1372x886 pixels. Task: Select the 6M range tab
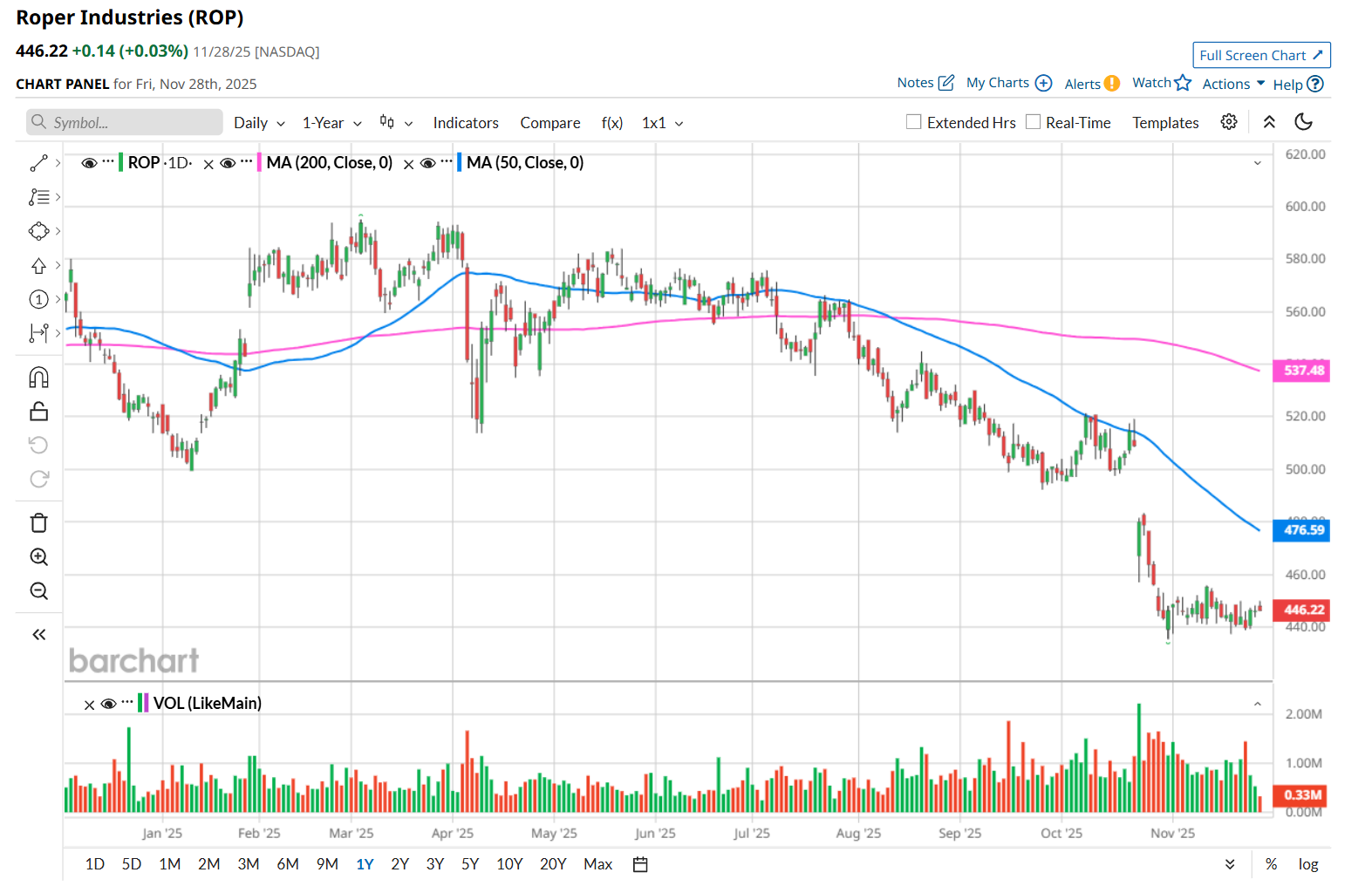288,864
